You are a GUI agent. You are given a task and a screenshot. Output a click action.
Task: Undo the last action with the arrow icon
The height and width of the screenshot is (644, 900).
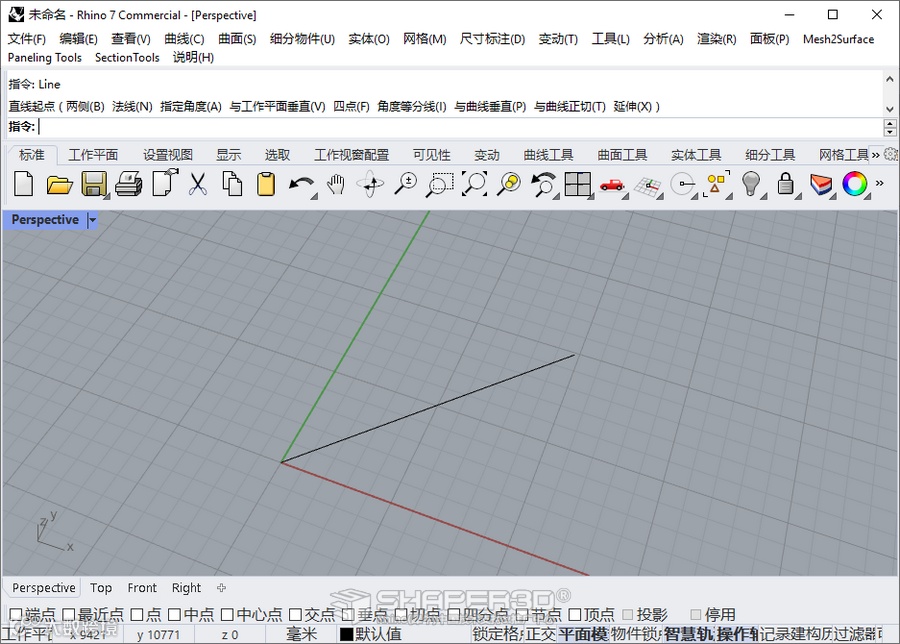point(301,185)
